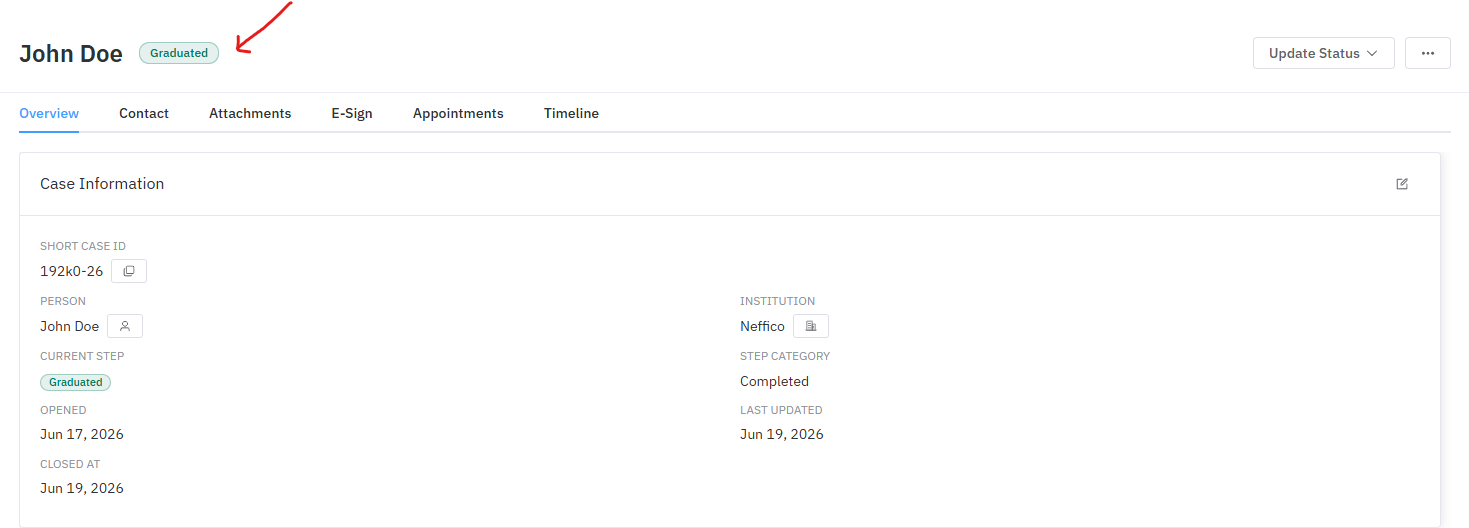Click the Graduated badge beside the name header

[179, 53]
